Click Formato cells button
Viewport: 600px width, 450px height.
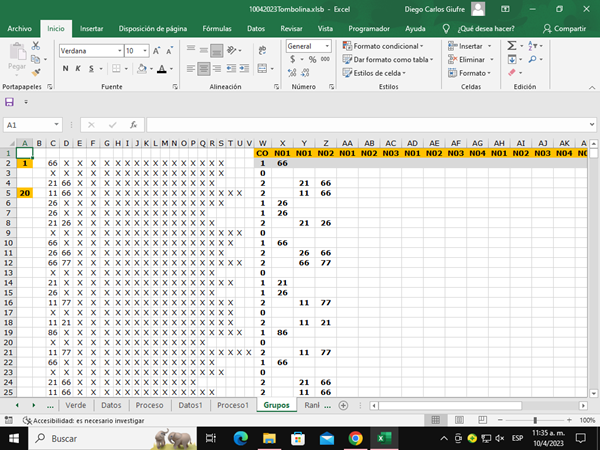pyautogui.click(x=469, y=73)
